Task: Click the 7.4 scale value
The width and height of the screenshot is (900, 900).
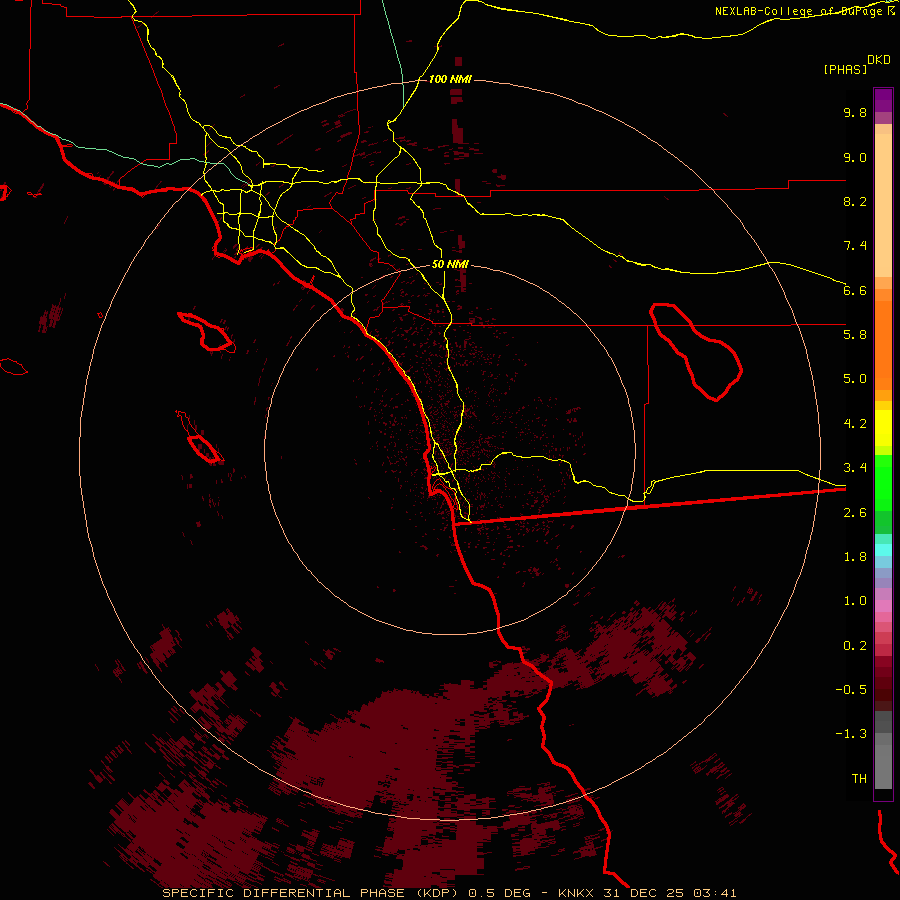Action: 855,246
